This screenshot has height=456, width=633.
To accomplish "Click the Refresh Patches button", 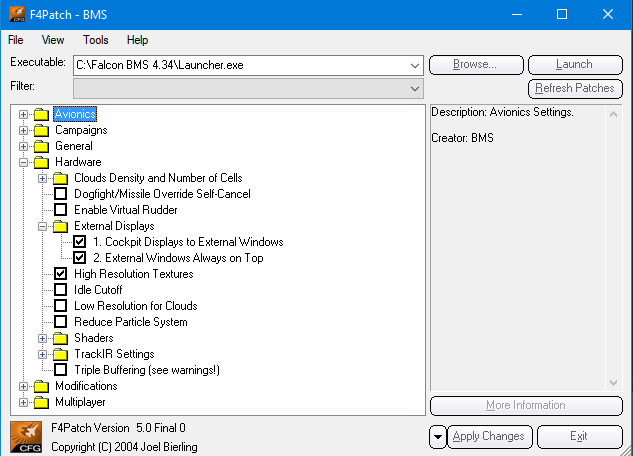I will tap(574, 89).
